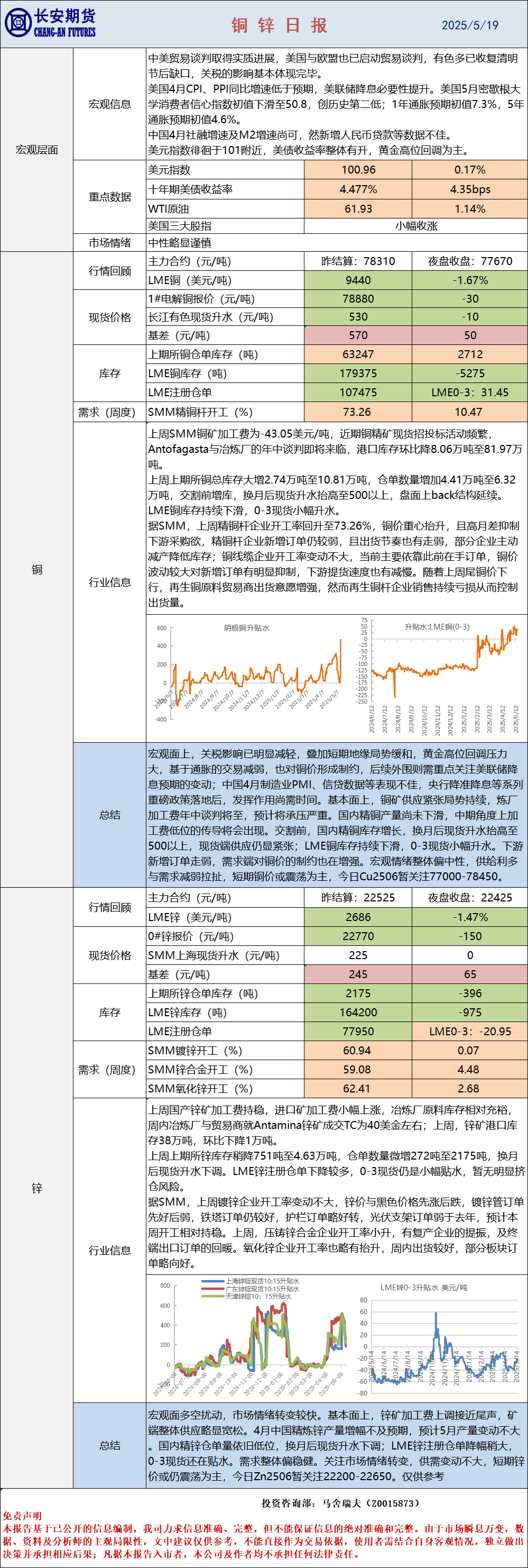Select the 2712 change cell

[470, 354]
